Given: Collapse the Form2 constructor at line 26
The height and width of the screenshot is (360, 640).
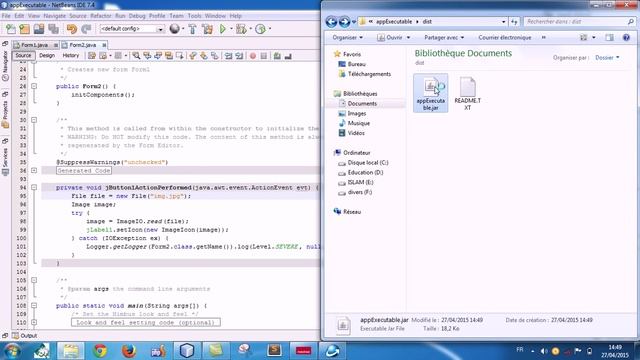Looking at the screenshot, I should [34, 86].
